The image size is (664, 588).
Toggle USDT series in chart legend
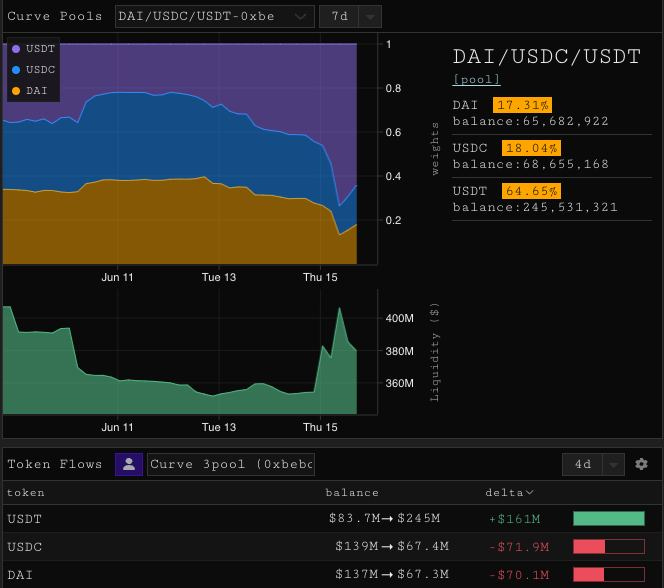[34, 49]
